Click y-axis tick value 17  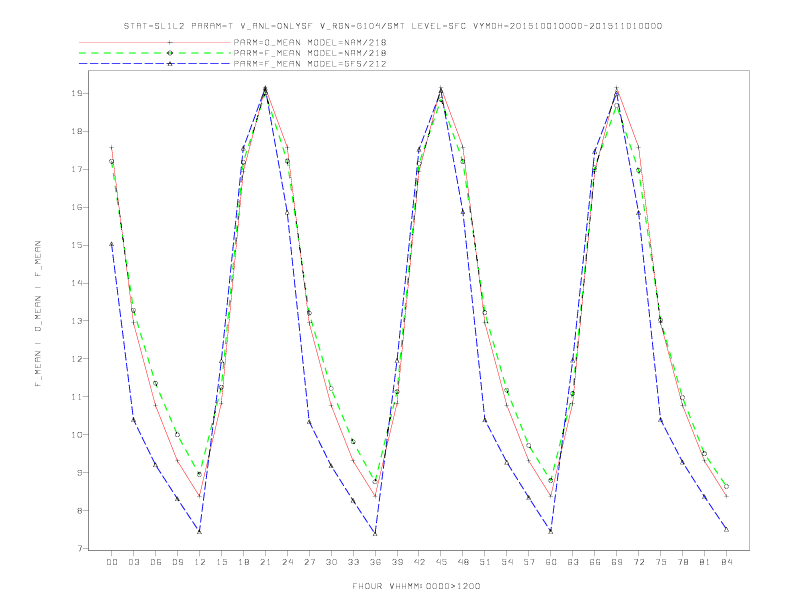click(x=77, y=169)
